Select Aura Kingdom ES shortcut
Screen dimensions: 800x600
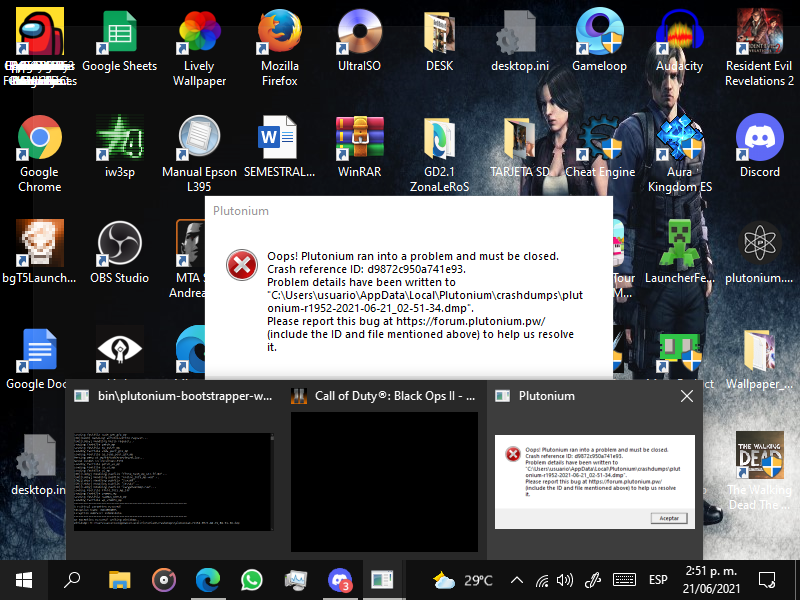coord(680,153)
